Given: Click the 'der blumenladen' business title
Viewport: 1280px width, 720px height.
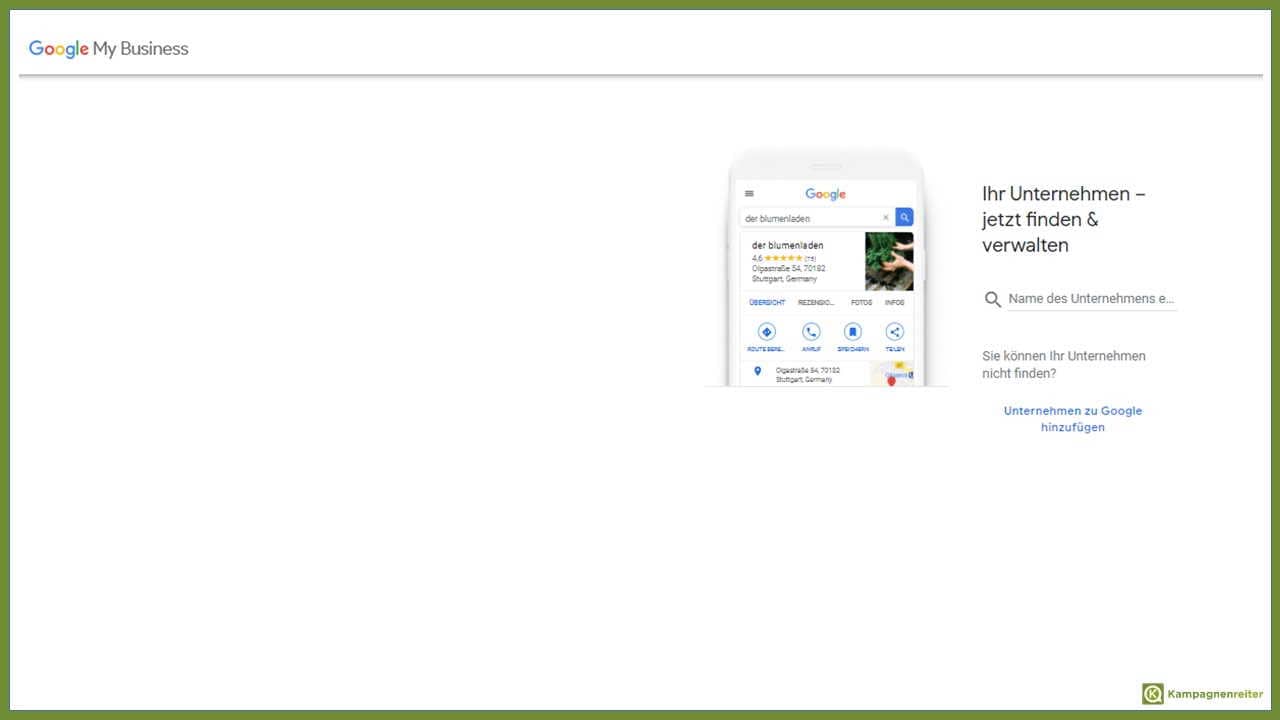Looking at the screenshot, I should 787,245.
